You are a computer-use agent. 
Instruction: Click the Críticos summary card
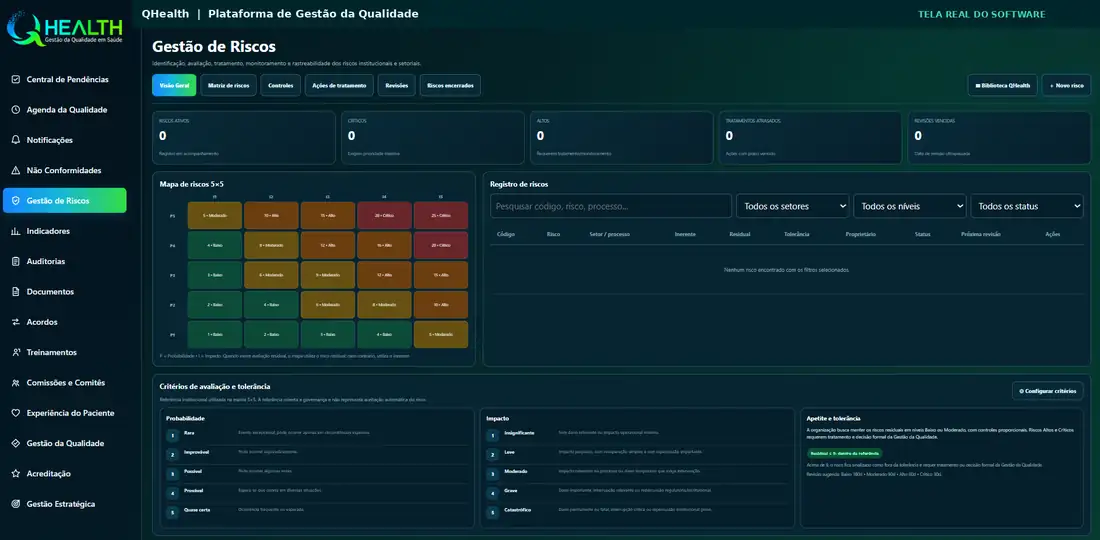coord(433,137)
